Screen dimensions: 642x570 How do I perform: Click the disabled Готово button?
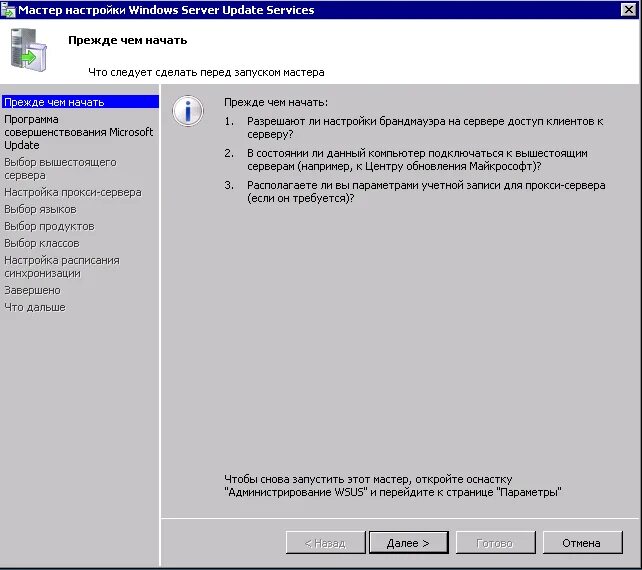pyautogui.click(x=495, y=543)
